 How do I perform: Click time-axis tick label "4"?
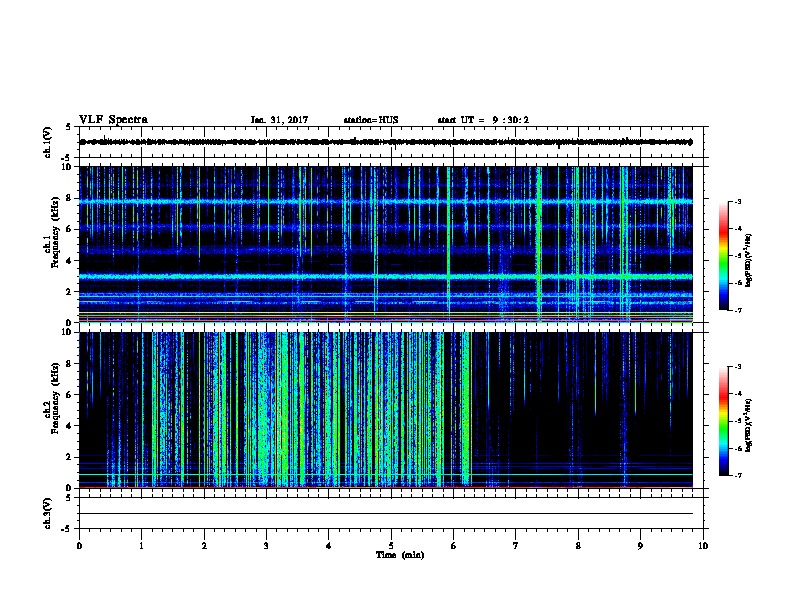329,545
